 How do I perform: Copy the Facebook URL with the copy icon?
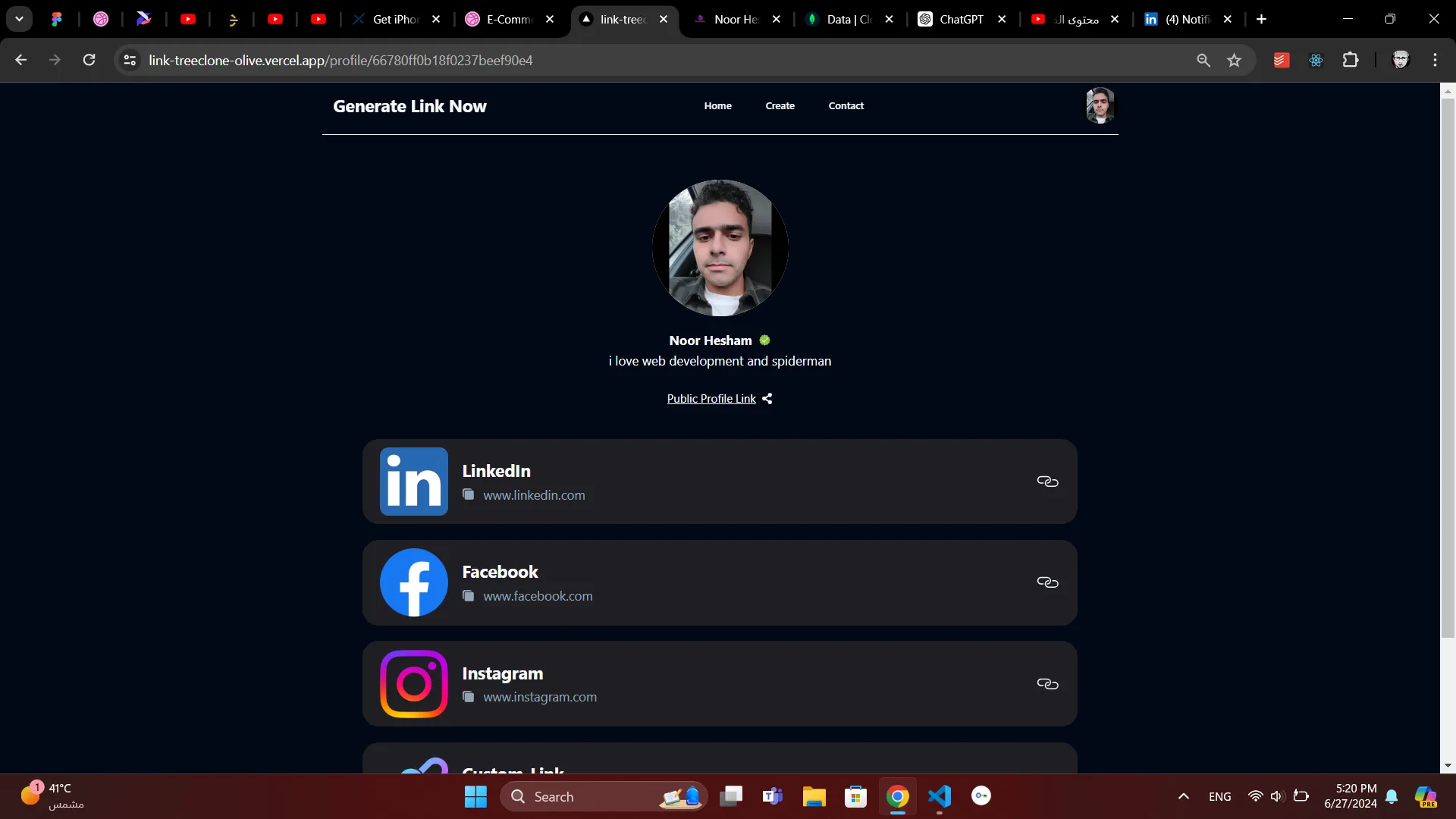click(469, 595)
